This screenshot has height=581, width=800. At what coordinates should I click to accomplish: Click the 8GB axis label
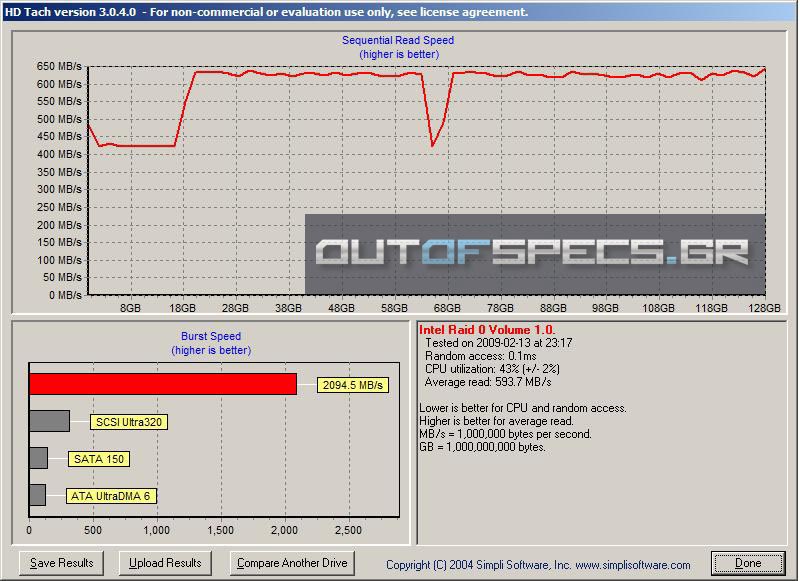pos(130,308)
